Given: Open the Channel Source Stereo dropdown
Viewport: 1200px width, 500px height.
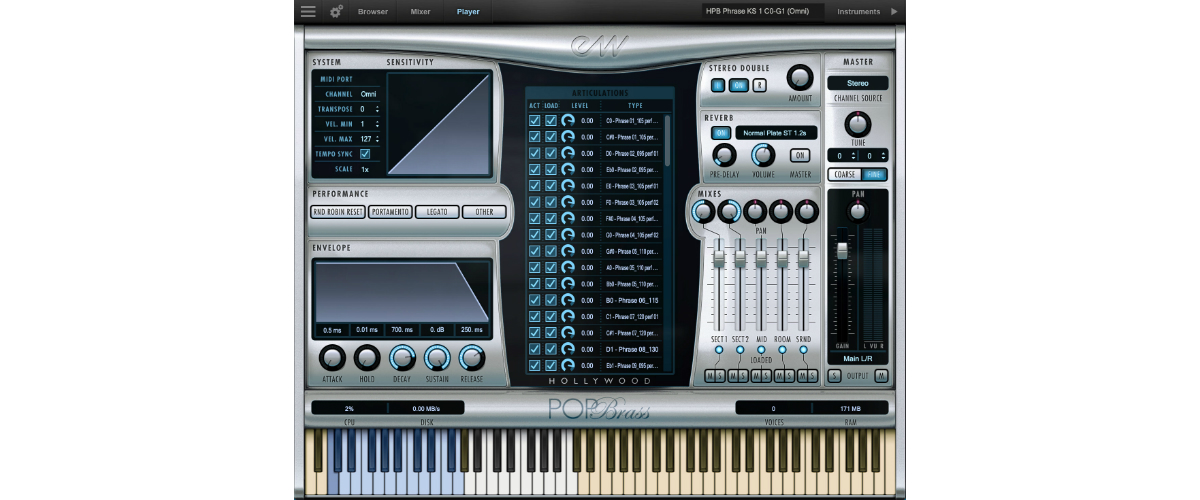Looking at the screenshot, I should pyautogui.click(x=857, y=84).
